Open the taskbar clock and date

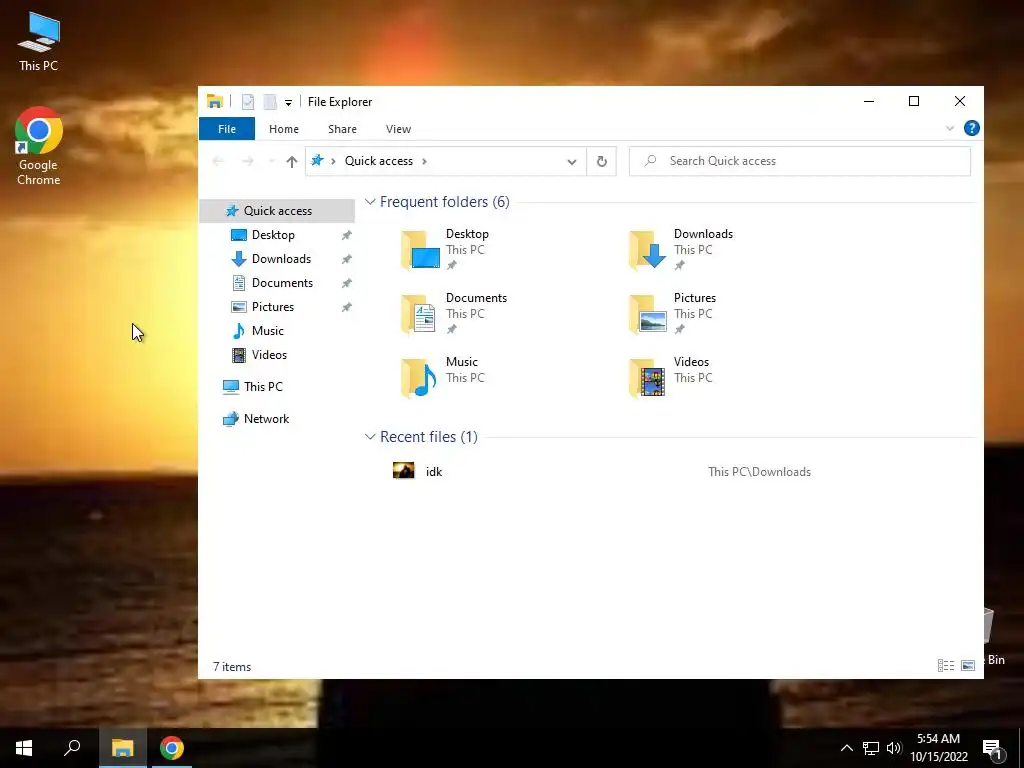tap(939, 748)
